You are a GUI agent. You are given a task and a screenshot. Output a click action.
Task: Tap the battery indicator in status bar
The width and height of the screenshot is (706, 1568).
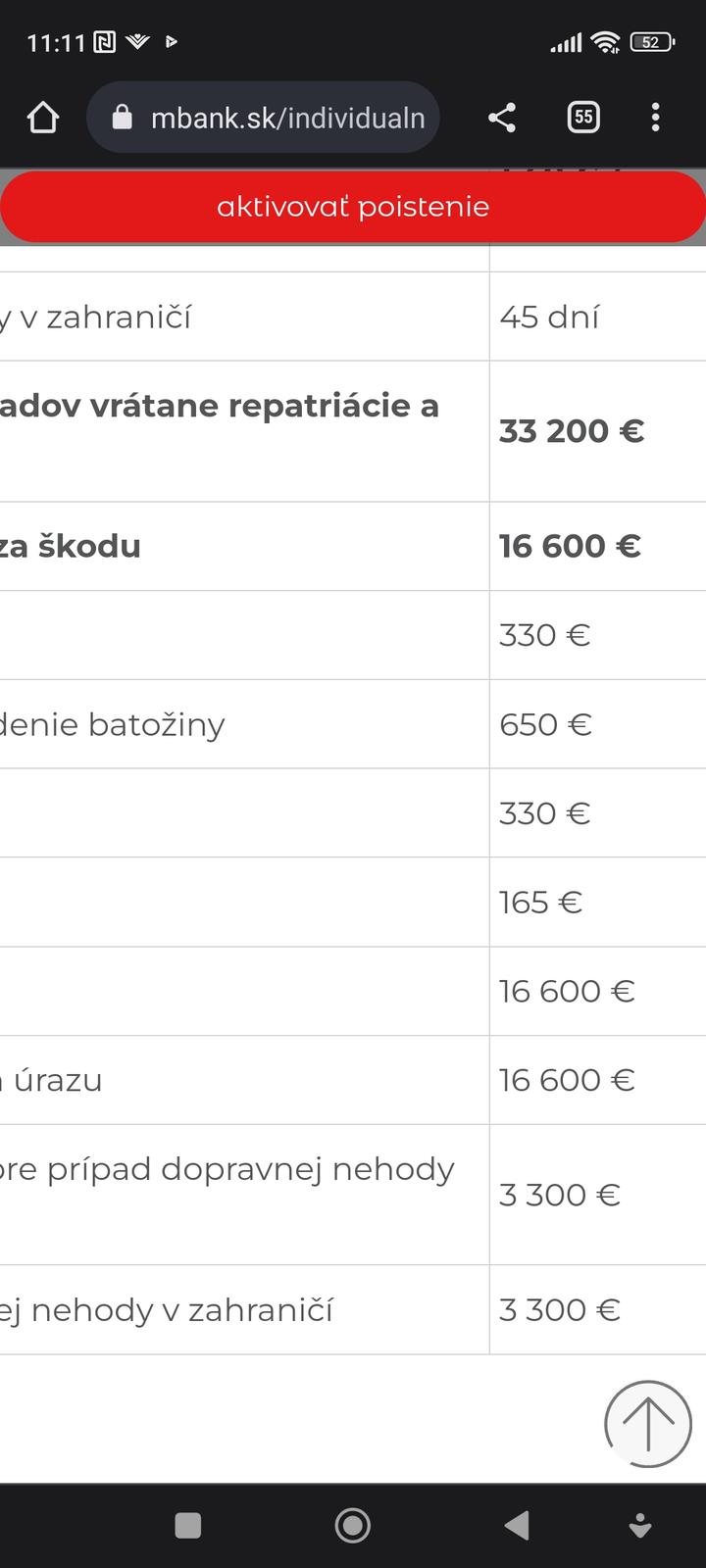(652, 42)
